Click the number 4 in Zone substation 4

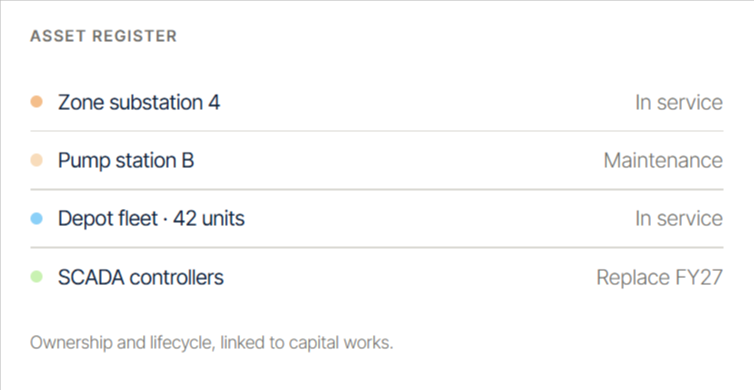[214, 102]
